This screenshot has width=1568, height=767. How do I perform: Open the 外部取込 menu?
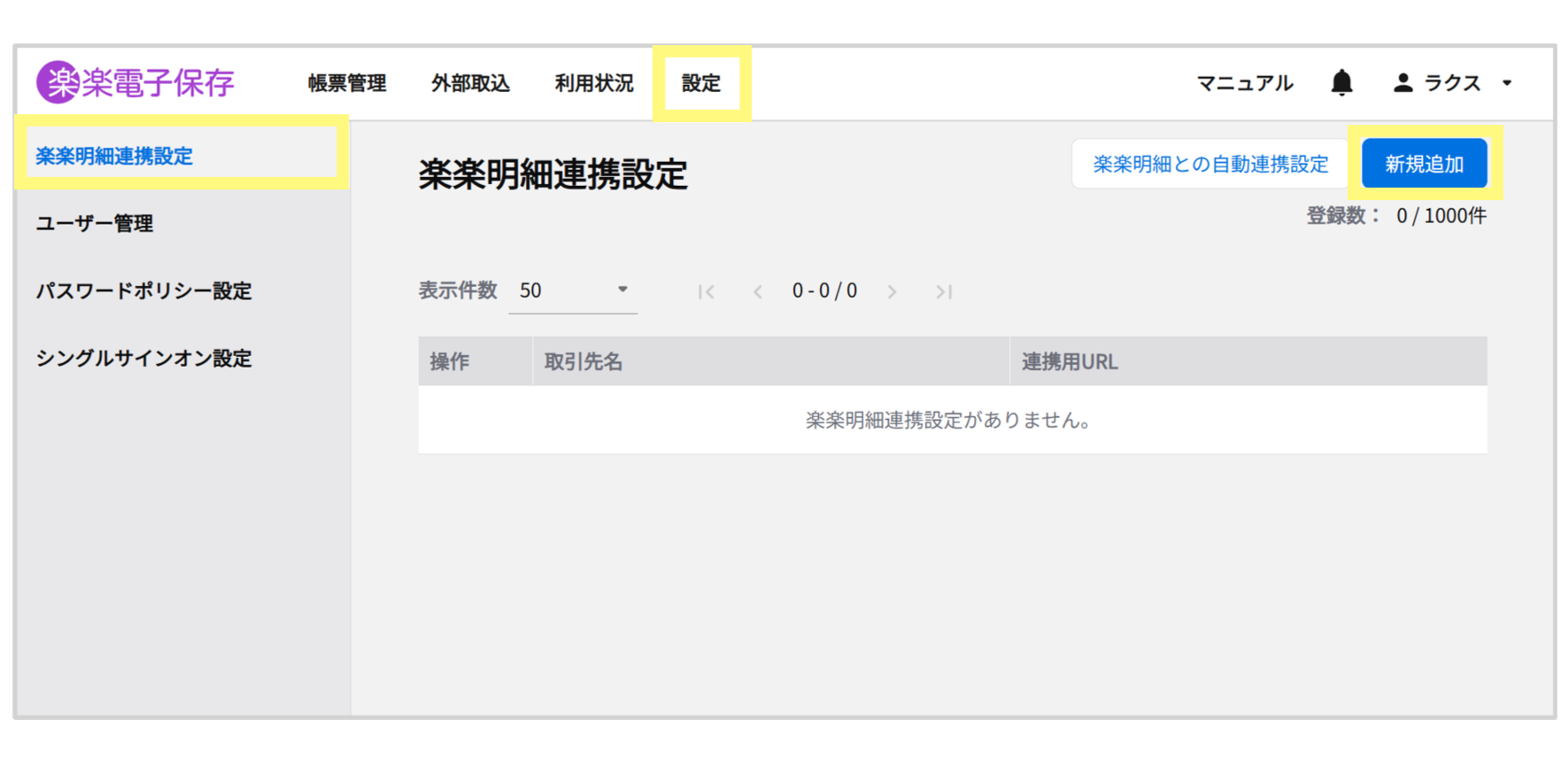pos(470,83)
